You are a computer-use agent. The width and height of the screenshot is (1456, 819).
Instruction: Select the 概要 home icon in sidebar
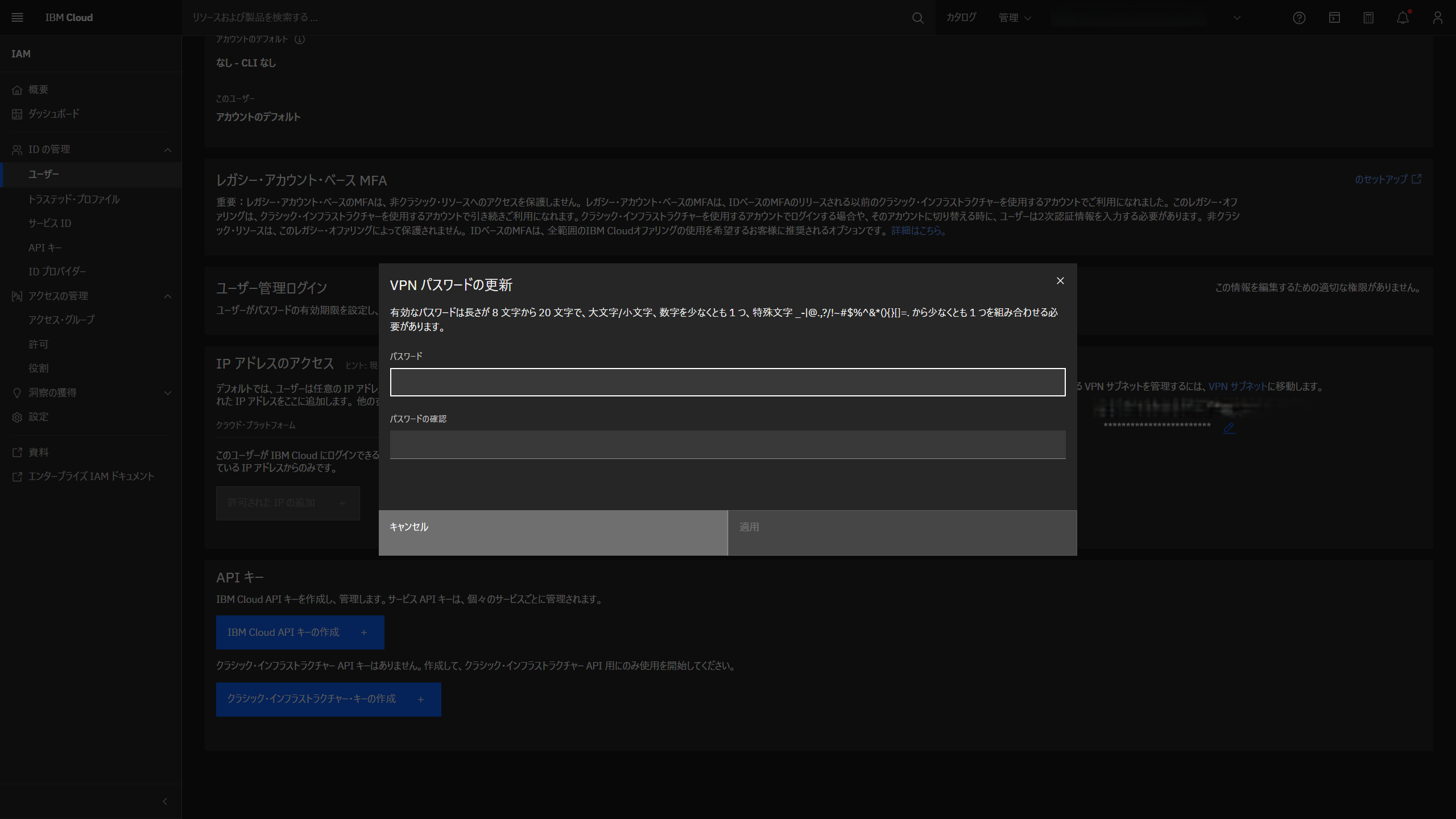coord(17,89)
